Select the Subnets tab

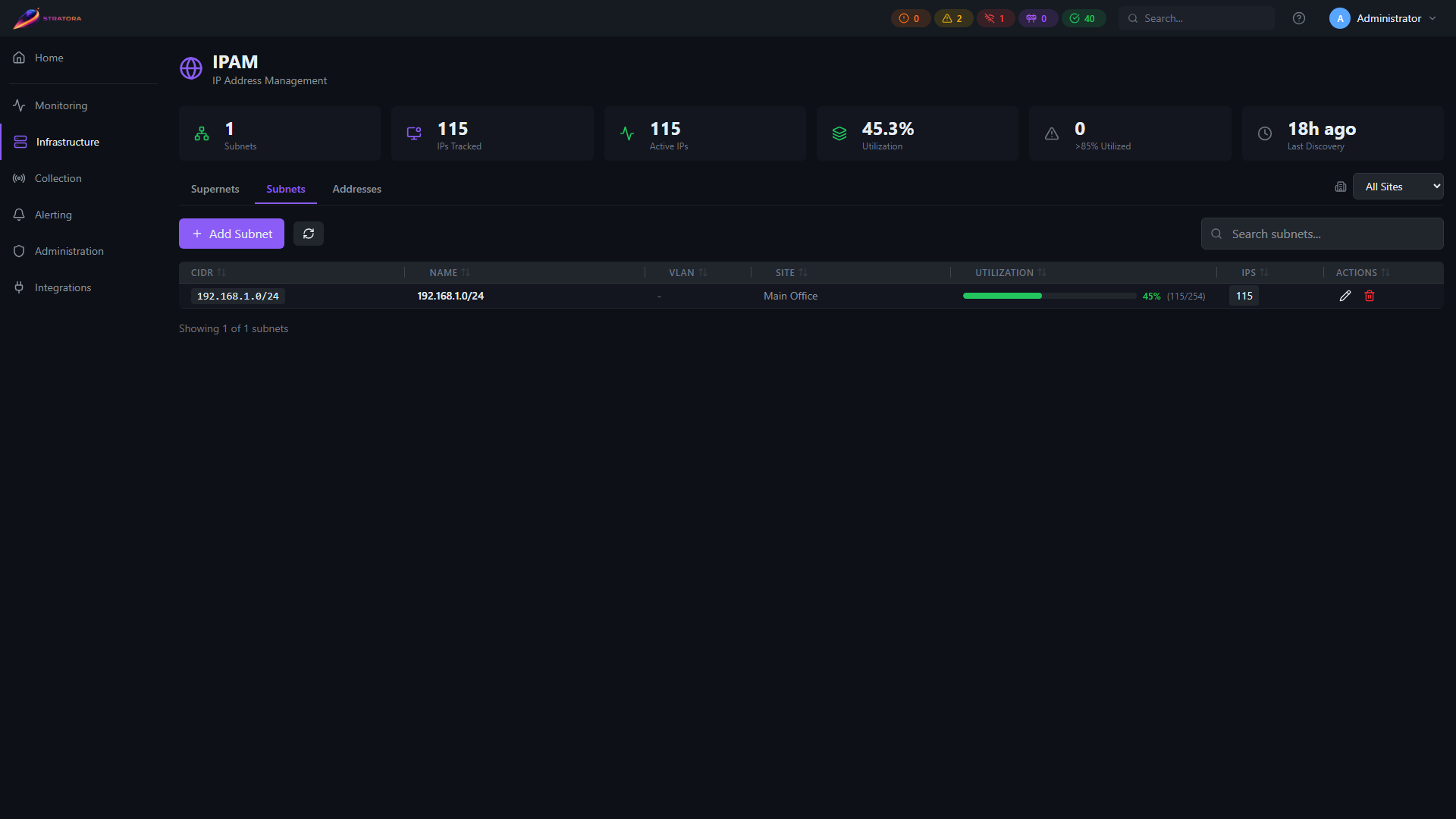(x=286, y=189)
